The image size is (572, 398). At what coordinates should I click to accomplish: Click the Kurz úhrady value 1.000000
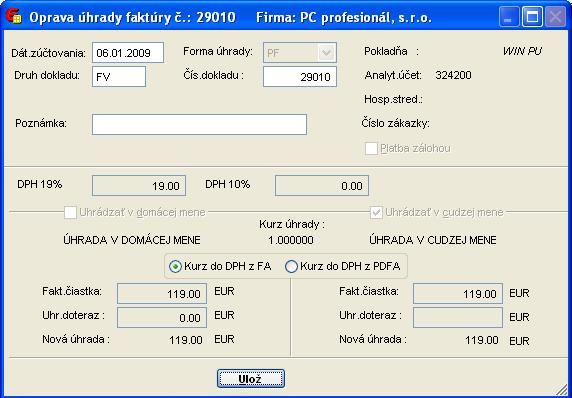(291, 240)
